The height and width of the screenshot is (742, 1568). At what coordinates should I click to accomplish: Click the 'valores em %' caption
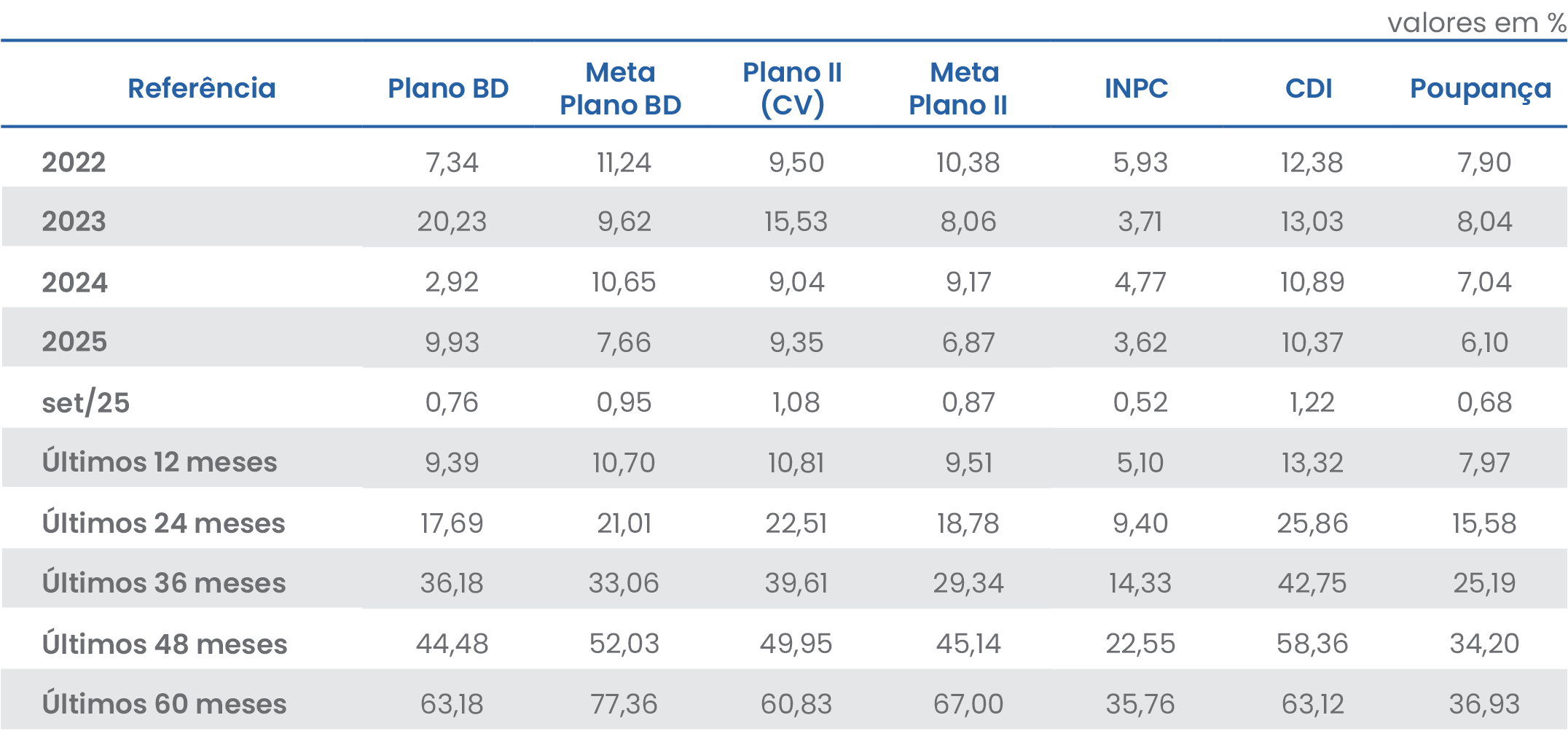[1476, 23]
